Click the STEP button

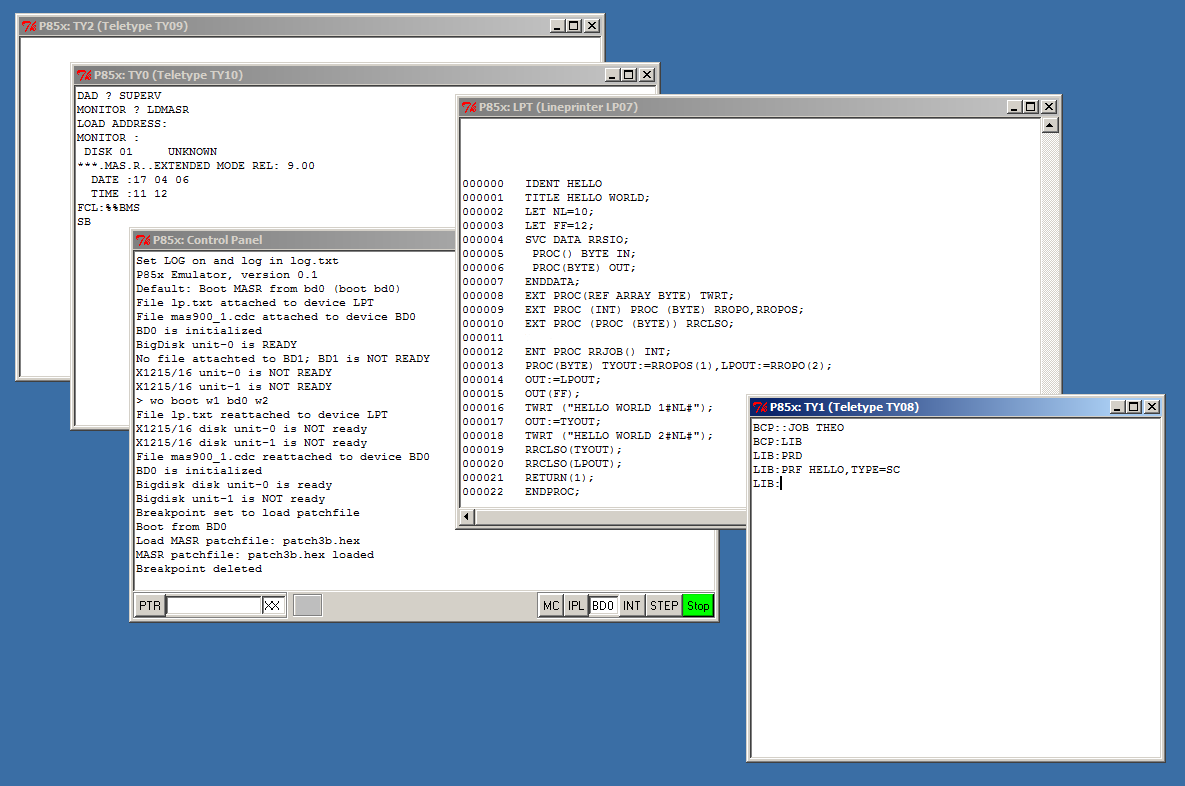coord(664,605)
